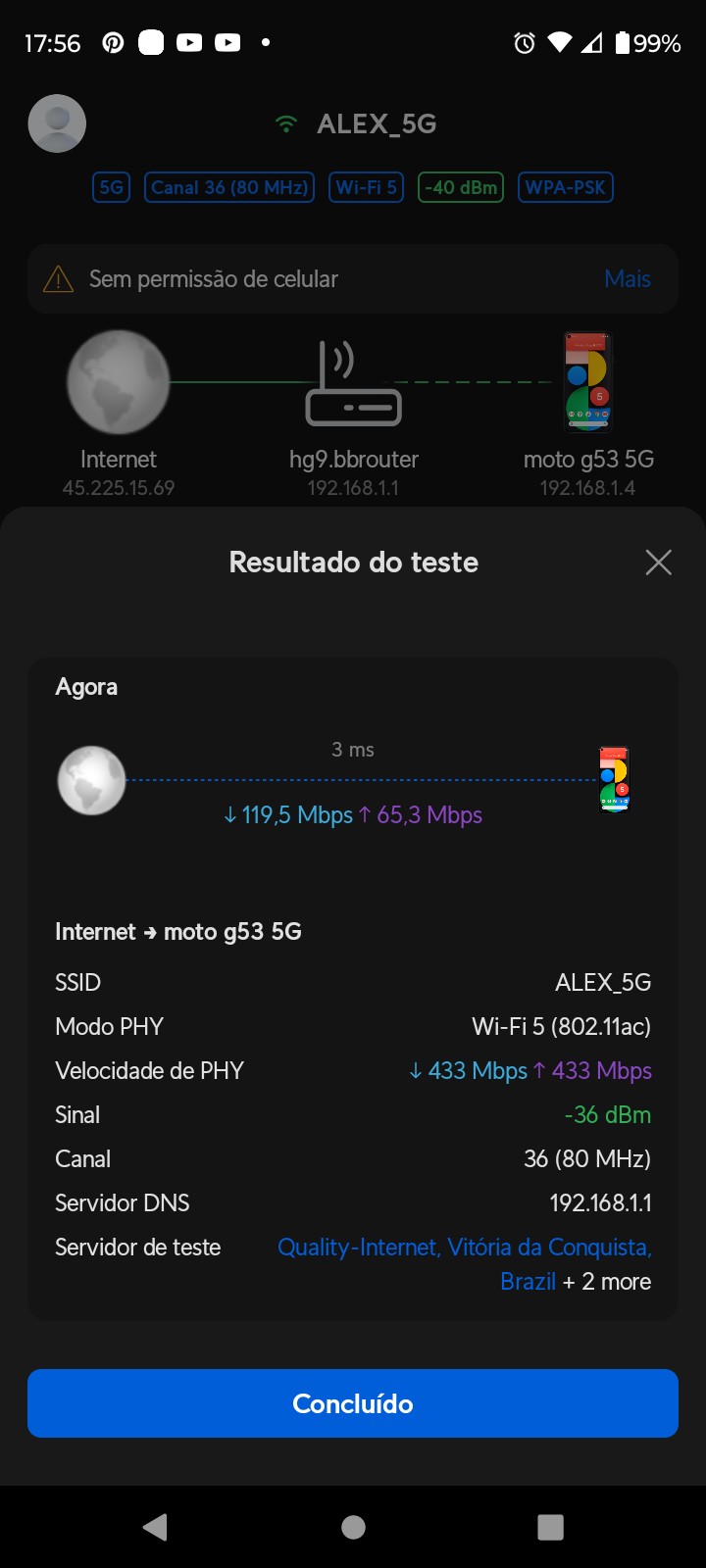Tap the Concluído button

coord(353,1403)
